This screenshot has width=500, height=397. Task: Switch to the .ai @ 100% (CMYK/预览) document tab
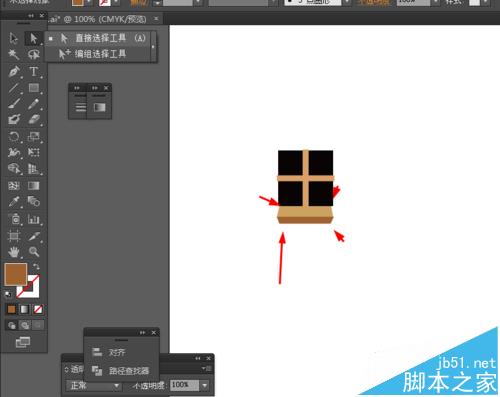point(98,19)
